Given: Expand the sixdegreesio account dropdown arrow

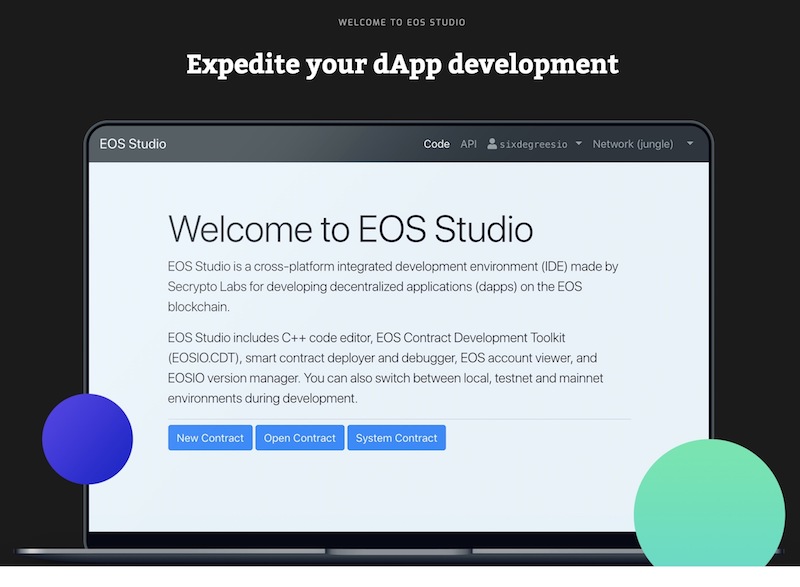Looking at the screenshot, I should 579,144.
